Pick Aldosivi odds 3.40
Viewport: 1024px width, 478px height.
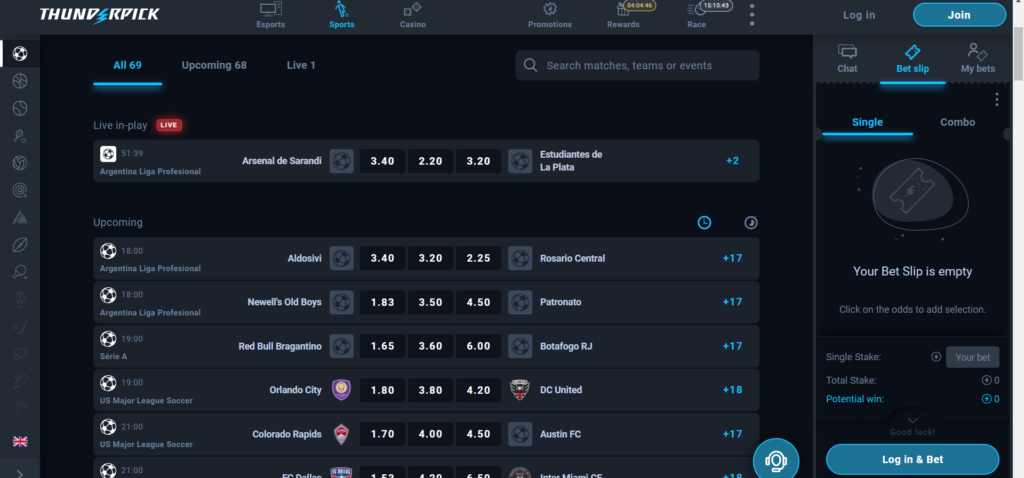pyautogui.click(x=382, y=258)
